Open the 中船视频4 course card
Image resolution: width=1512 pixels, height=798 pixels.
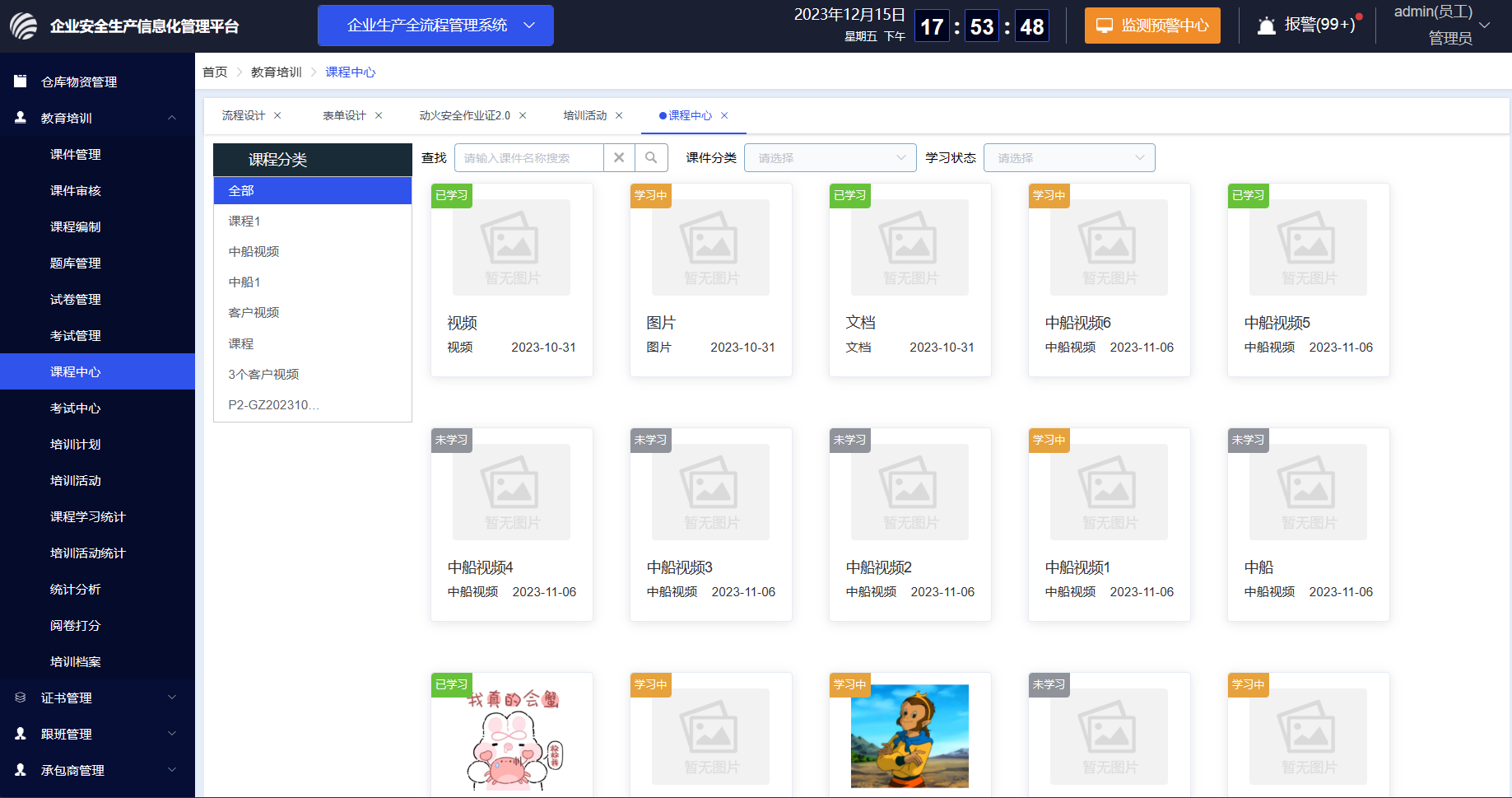pyautogui.click(x=512, y=525)
